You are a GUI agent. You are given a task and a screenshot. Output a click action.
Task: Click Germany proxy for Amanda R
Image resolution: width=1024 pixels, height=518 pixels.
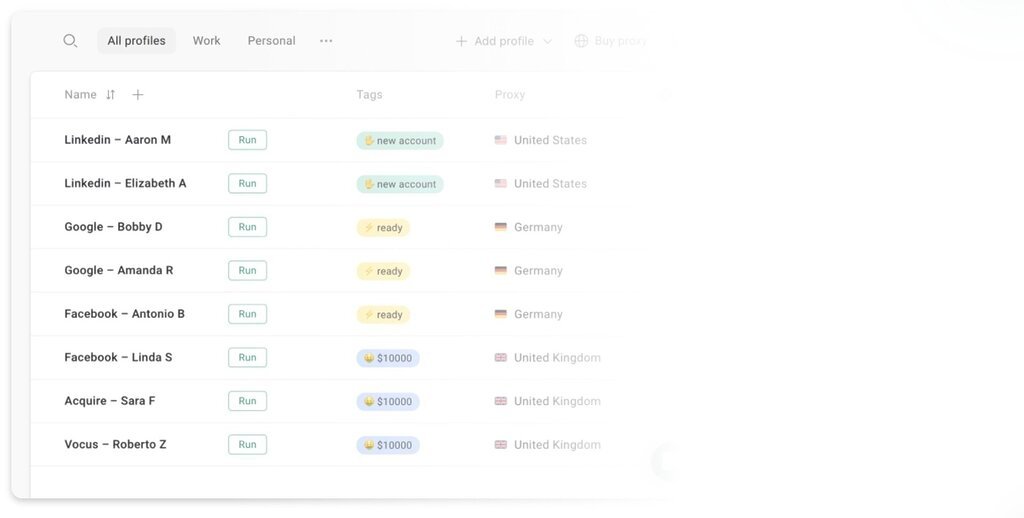(x=538, y=270)
